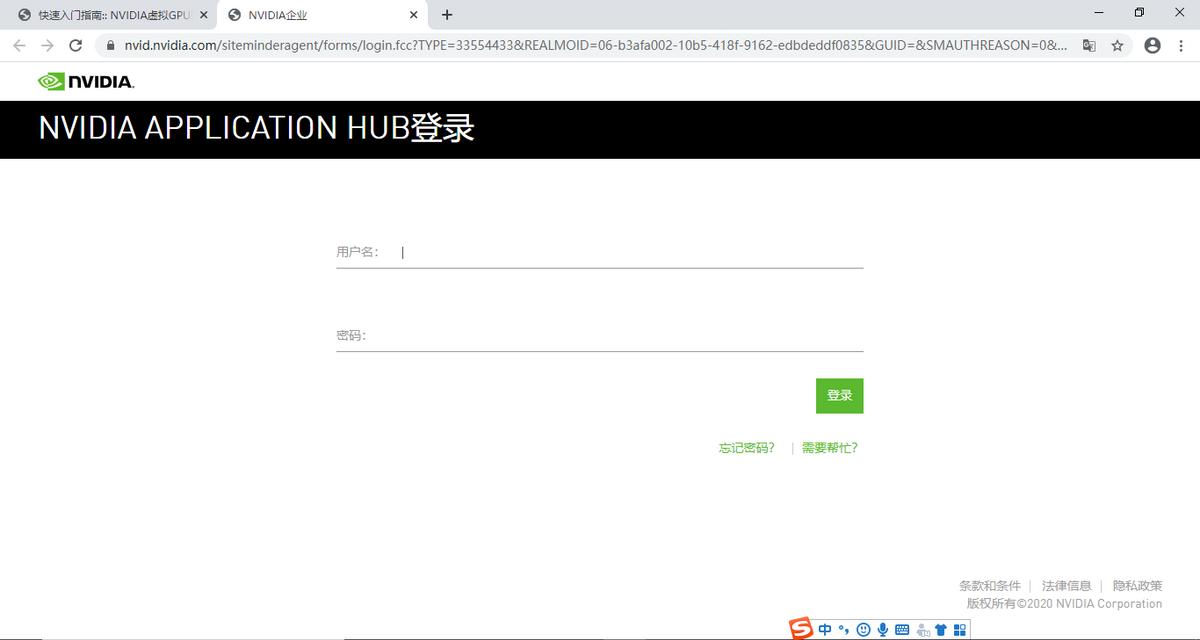Toggle punctuation mode on Sogou IME bar
The image size is (1200, 640).
[844, 629]
